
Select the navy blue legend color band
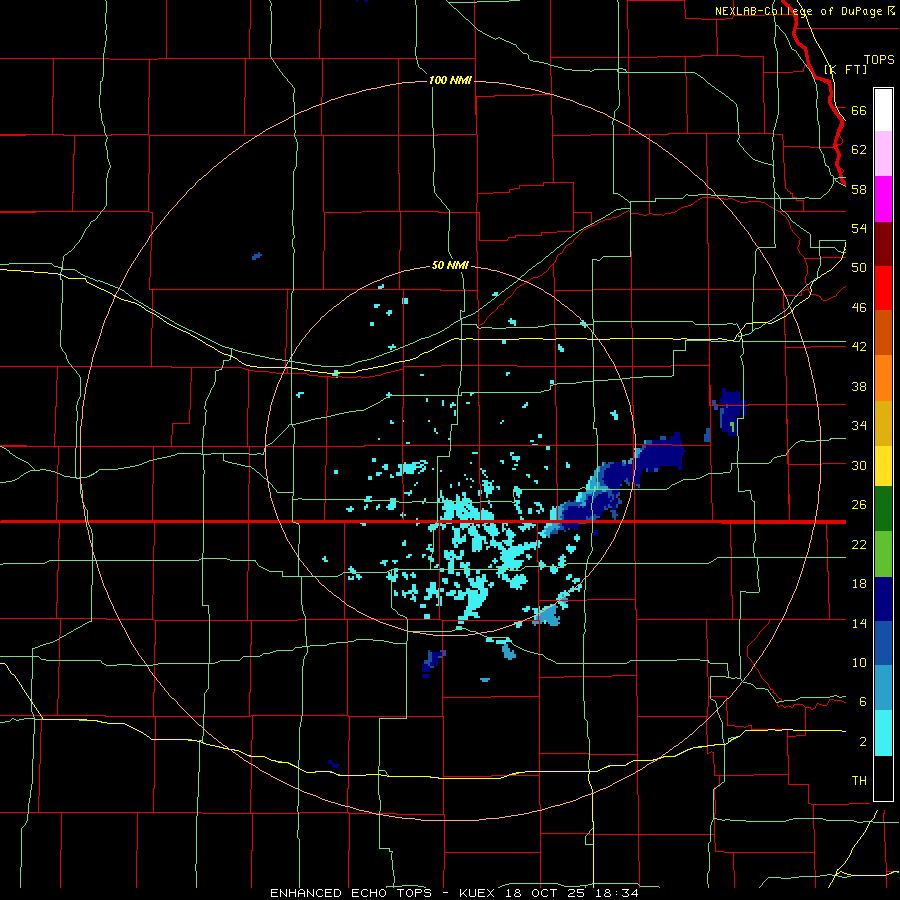coord(883,599)
